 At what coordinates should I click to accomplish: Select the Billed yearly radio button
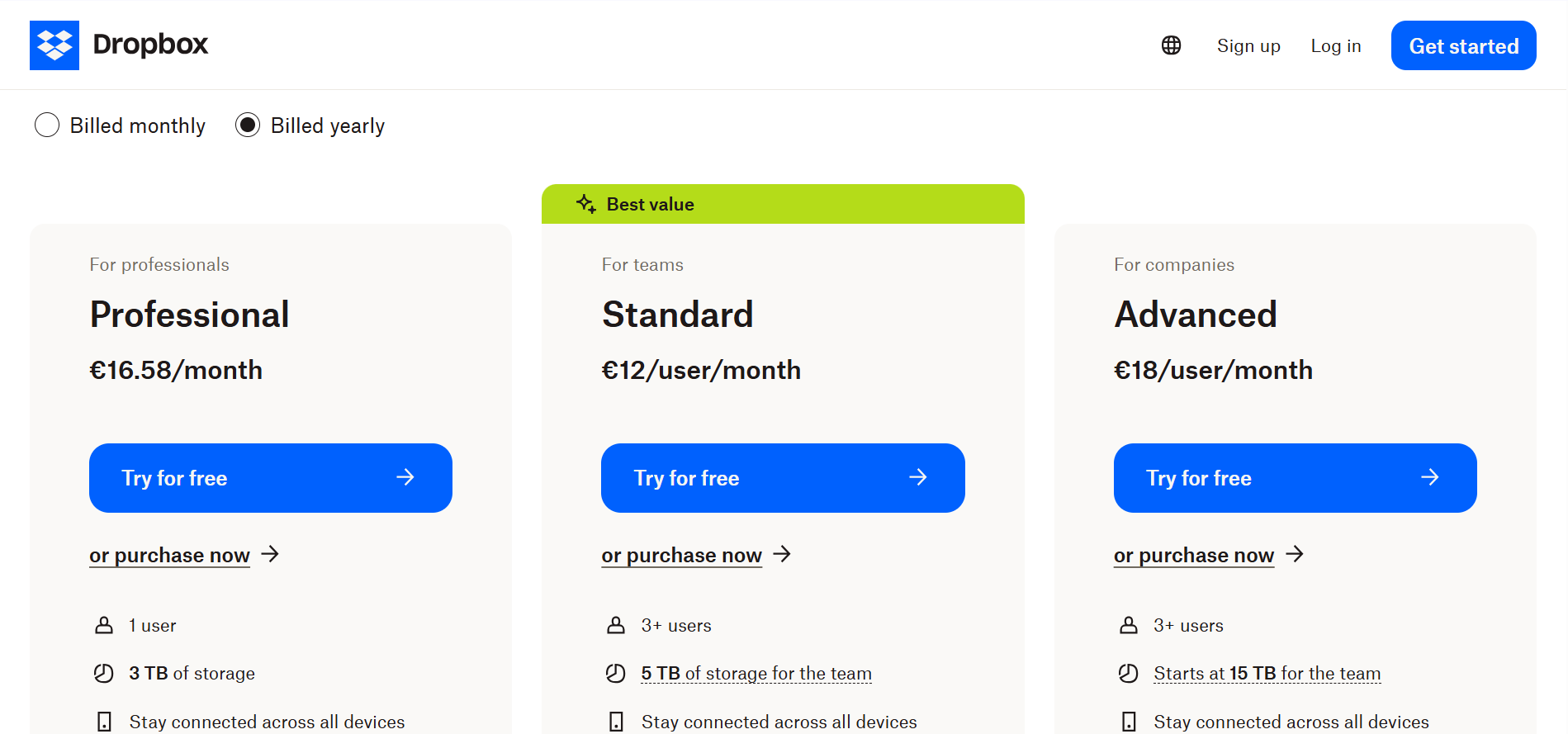pyautogui.click(x=248, y=125)
